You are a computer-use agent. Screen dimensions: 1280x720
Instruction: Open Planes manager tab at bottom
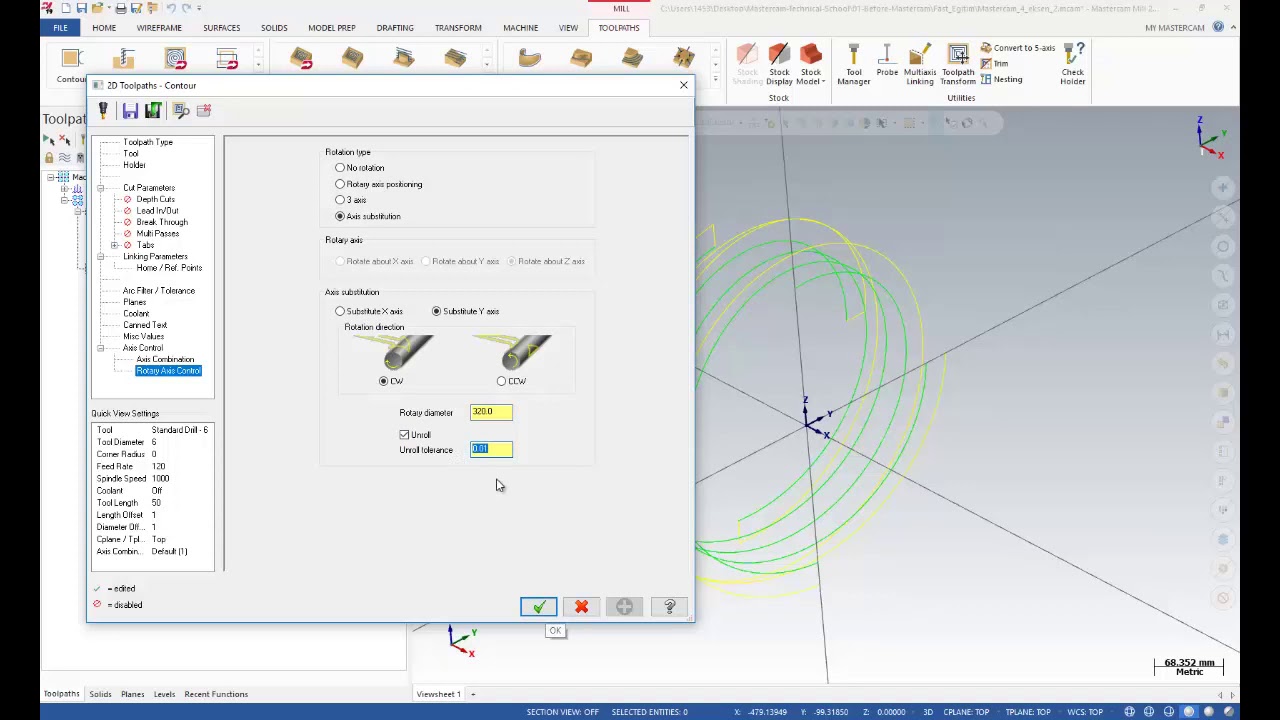tap(132, 694)
